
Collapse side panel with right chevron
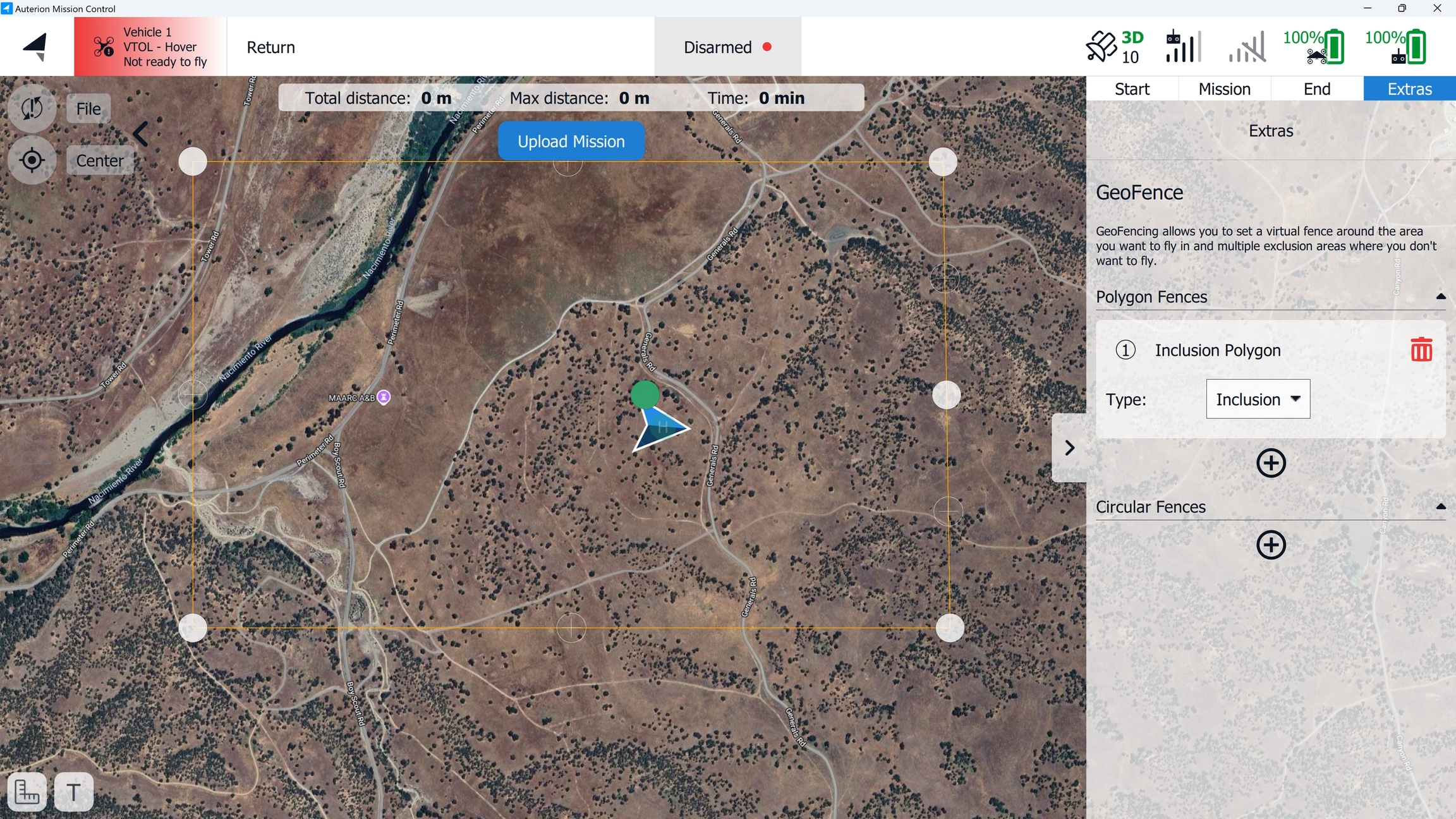[x=1069, y=448]
